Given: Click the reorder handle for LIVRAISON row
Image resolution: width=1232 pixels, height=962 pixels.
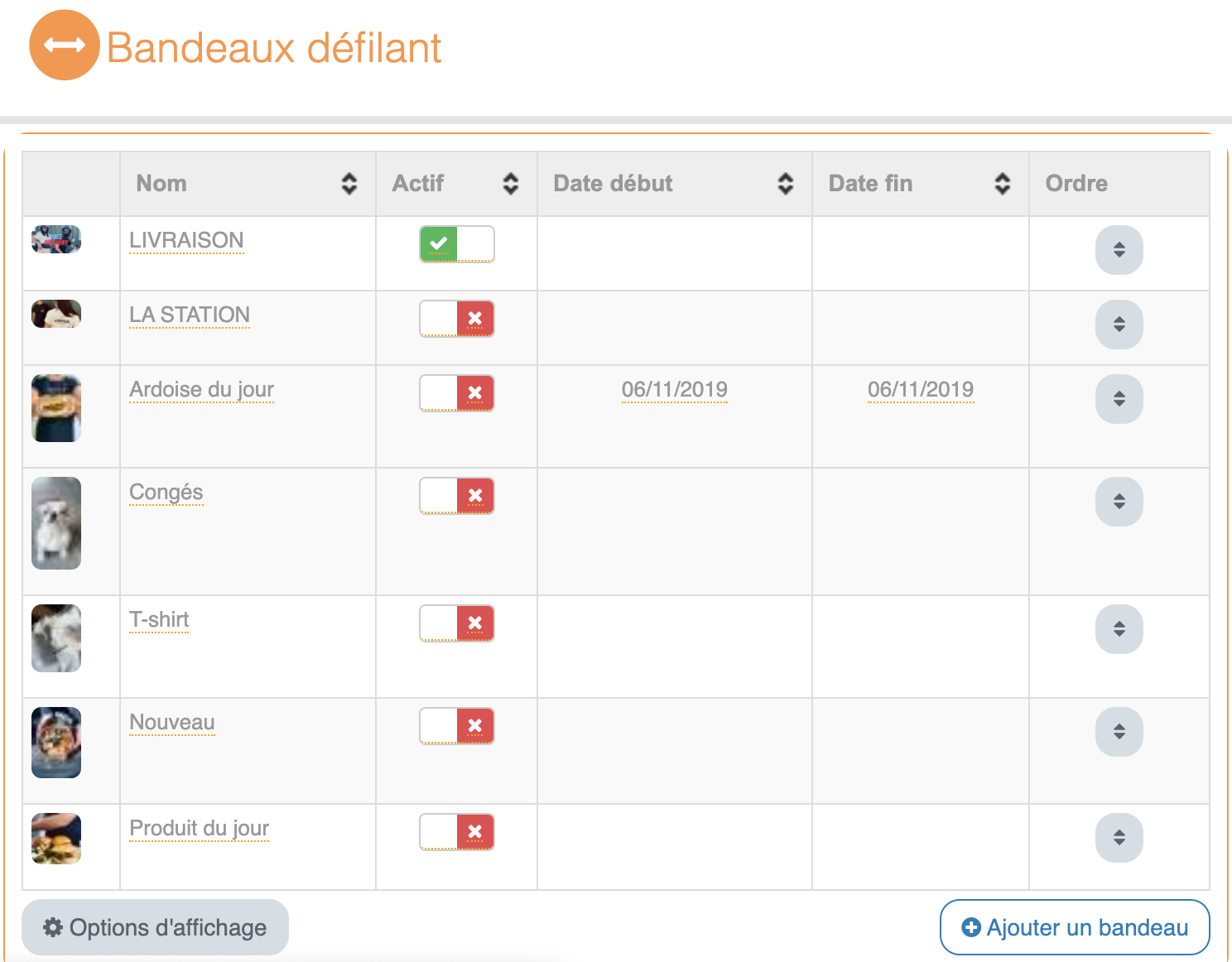Looking at the screenshot, I should tap(1119, 250).
